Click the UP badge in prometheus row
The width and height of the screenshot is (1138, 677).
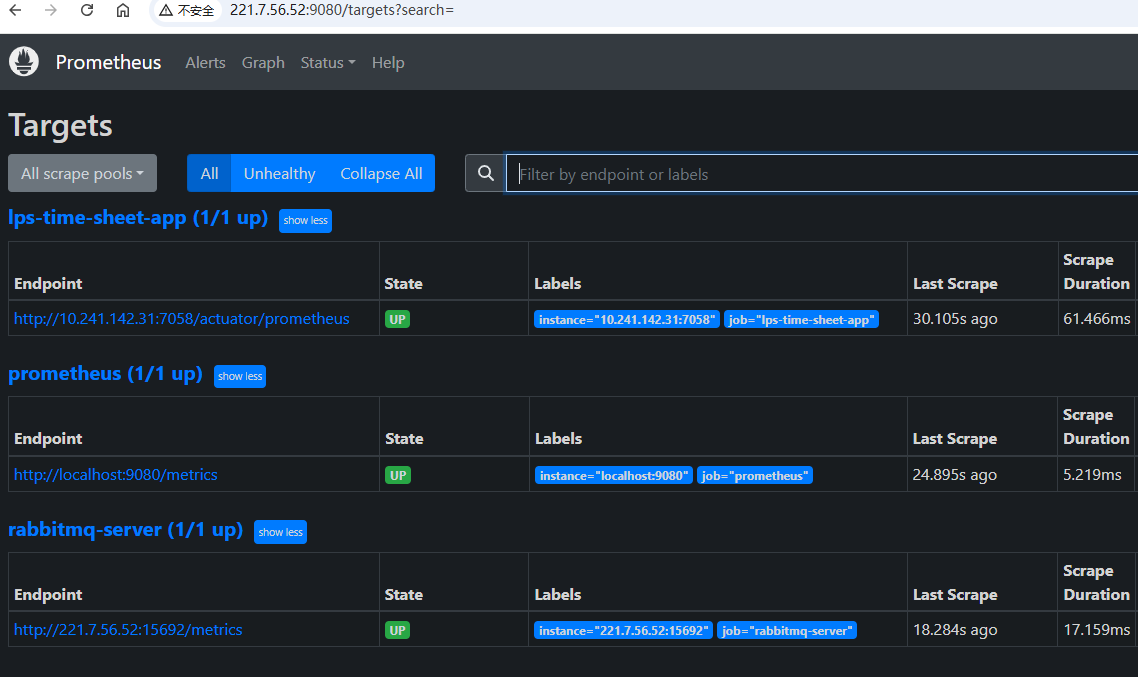pyautogui.click(x=398, y=475)
